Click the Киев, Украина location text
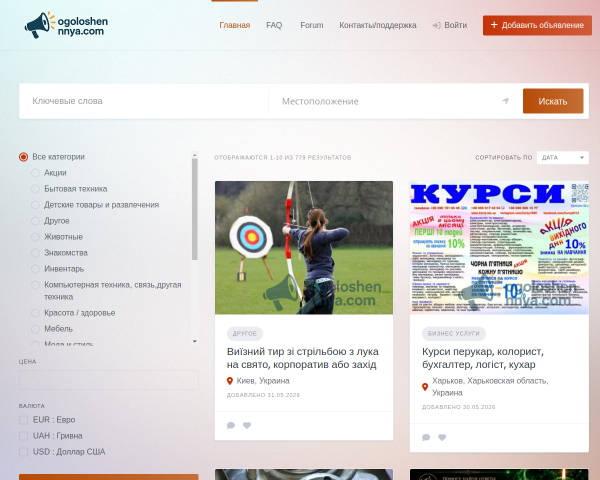 (263, 381)
